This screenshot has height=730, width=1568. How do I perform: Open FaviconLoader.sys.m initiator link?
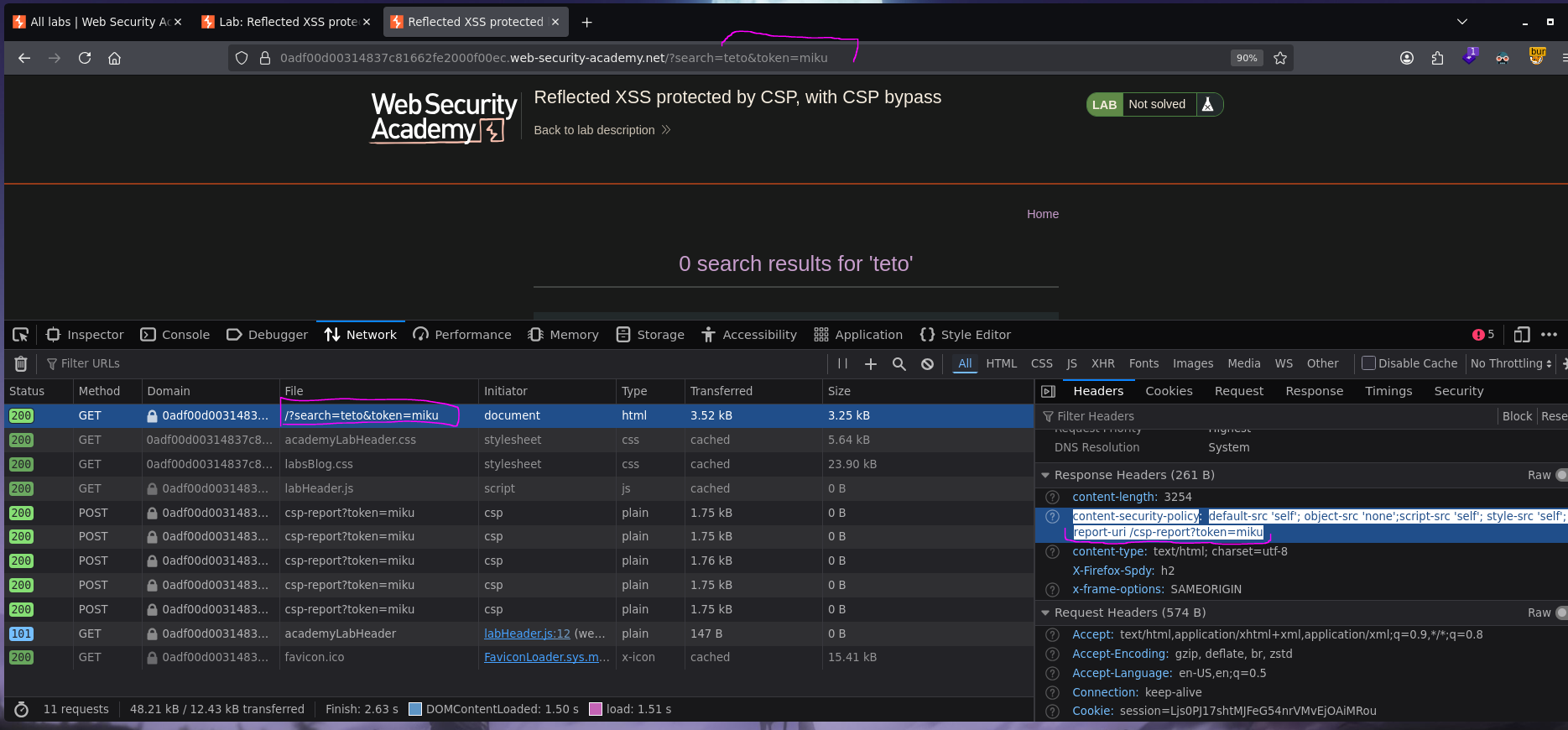(x=546, y=658)
